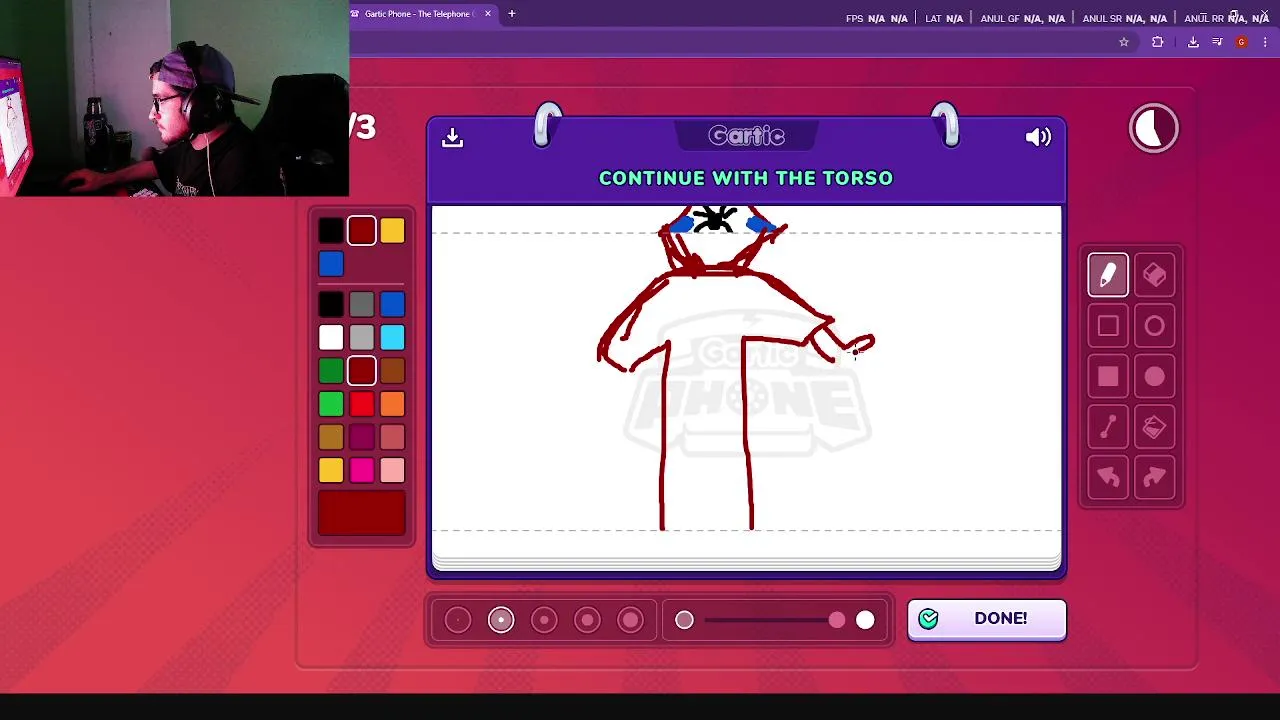Click the browser media control icon
Screen dimensions: 1280x720
(x=1217, y=42)
